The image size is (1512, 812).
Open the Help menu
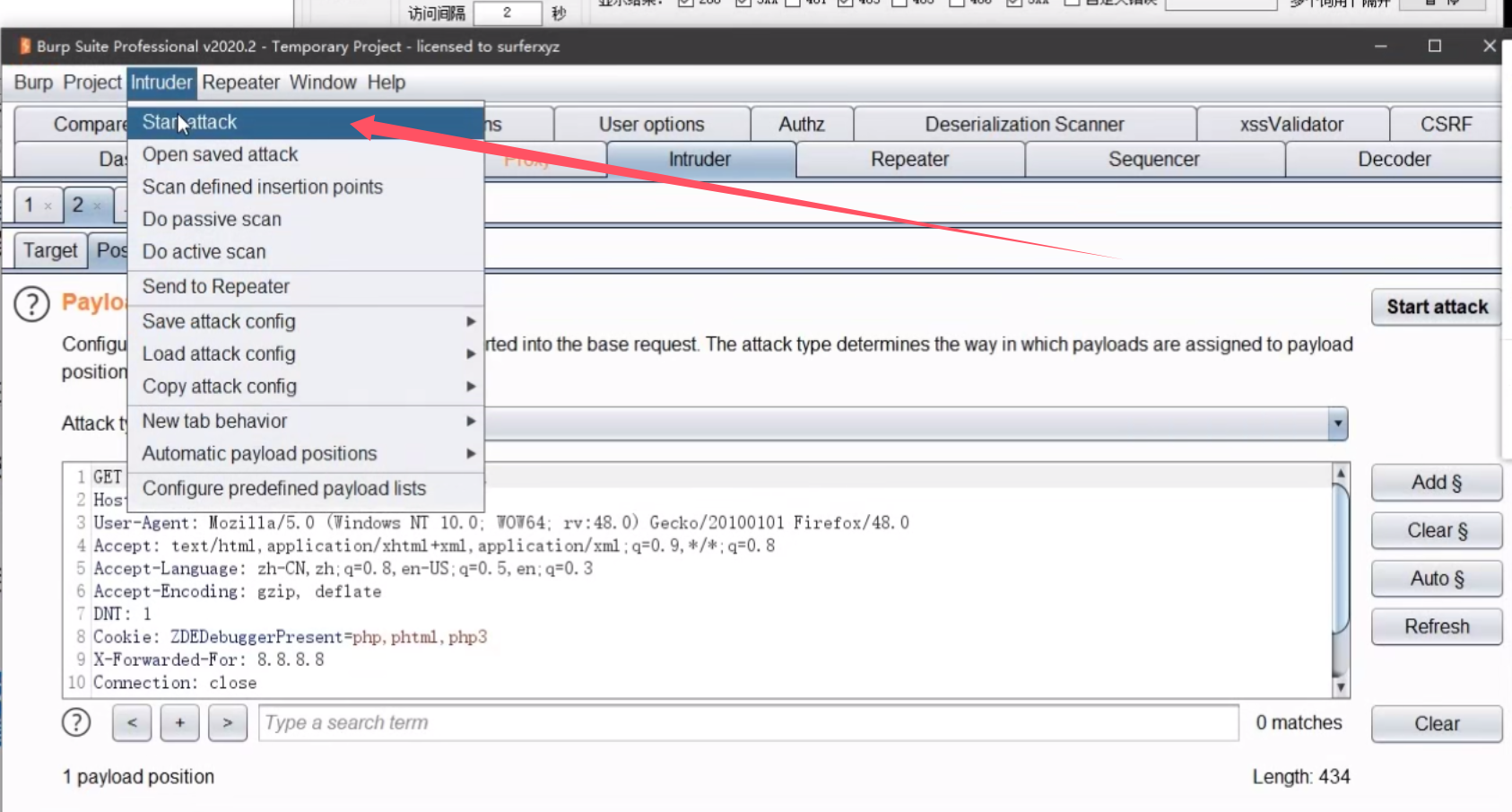point(386,83)
